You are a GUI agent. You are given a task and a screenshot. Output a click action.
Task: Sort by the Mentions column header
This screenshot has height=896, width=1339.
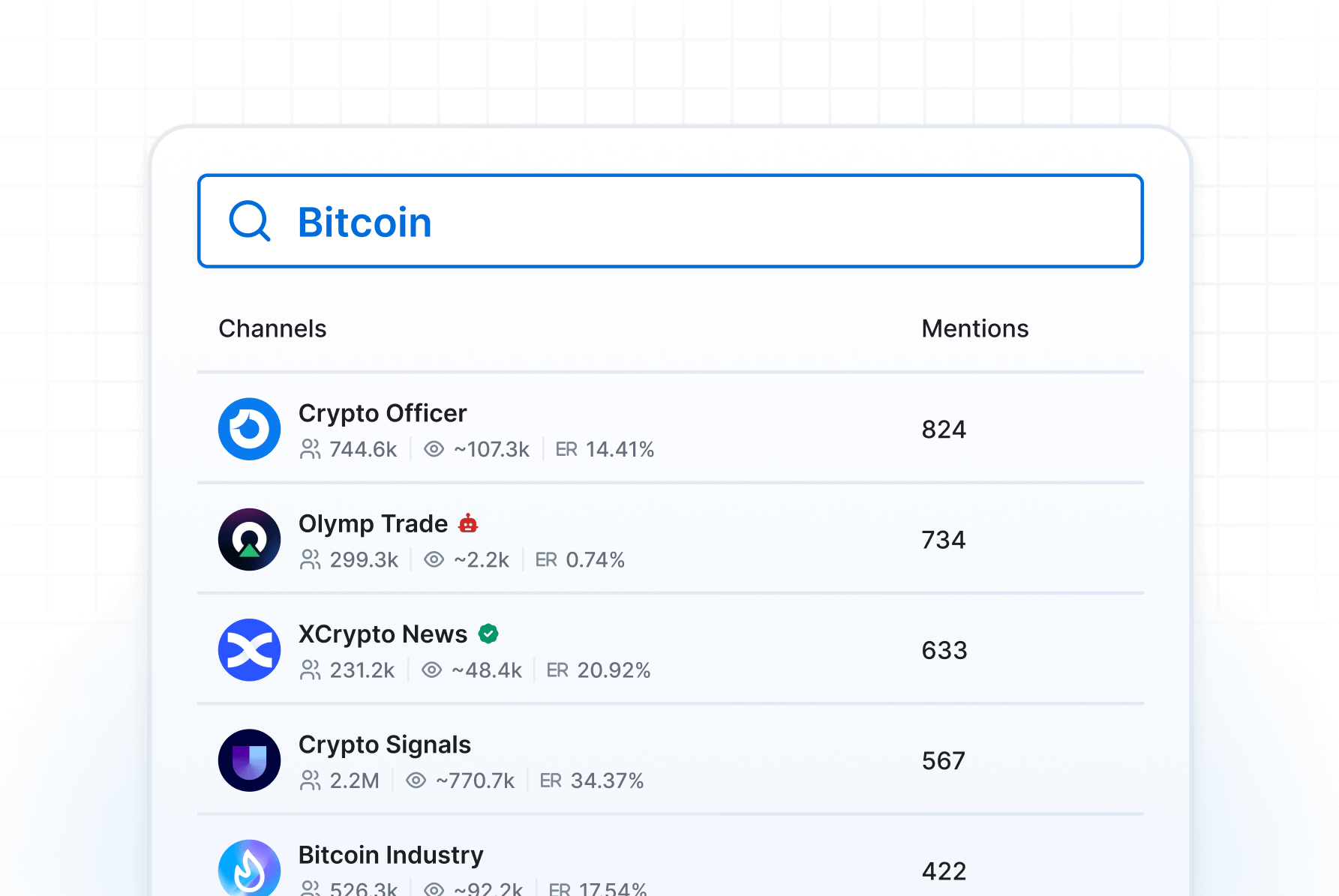point(974,328)
